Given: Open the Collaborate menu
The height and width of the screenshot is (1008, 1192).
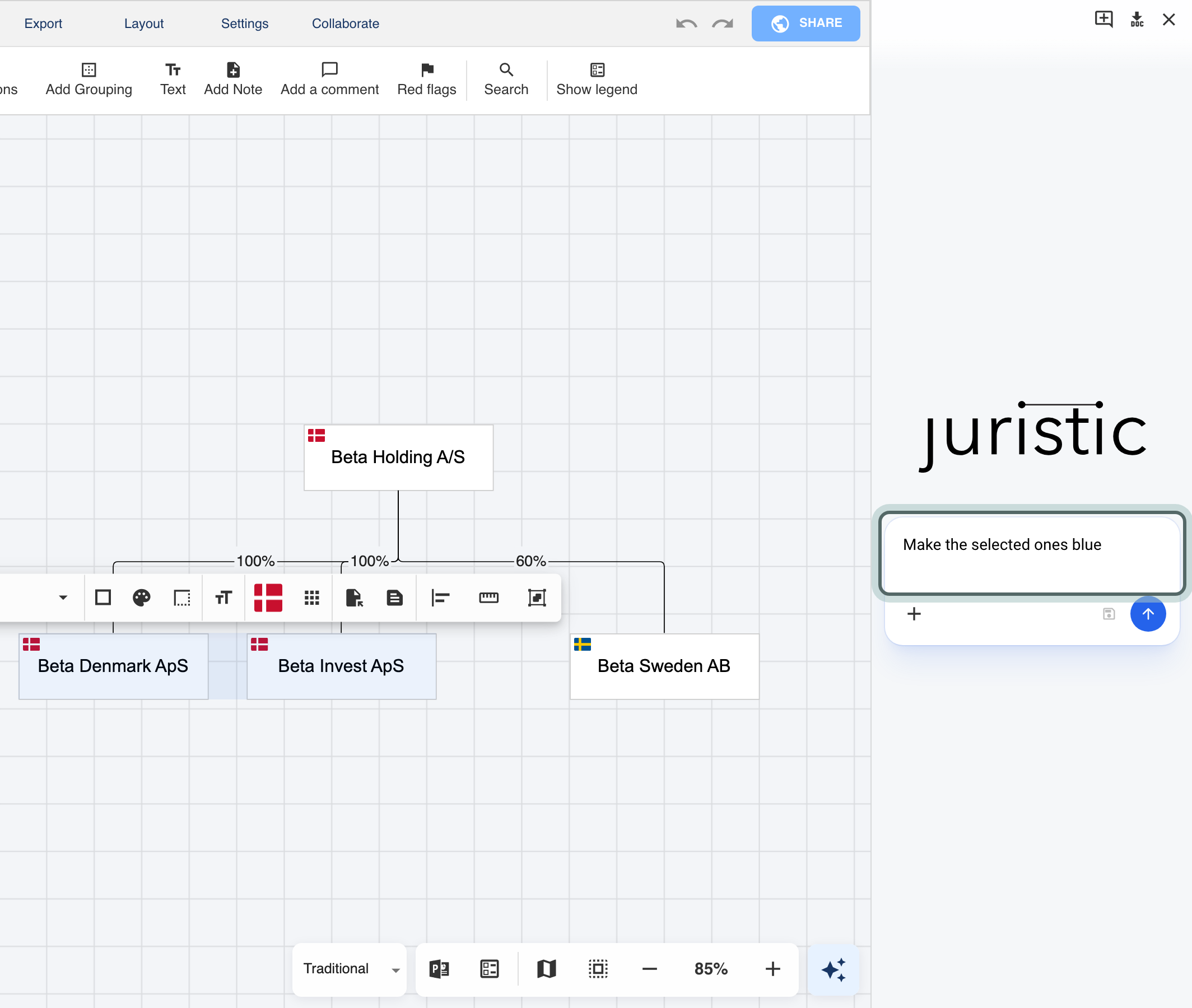Looking at the screenshot, I should coord(346,24).
